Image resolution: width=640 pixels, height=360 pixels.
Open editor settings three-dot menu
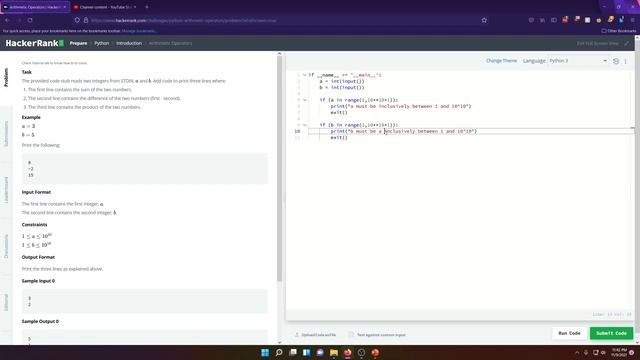625,61
